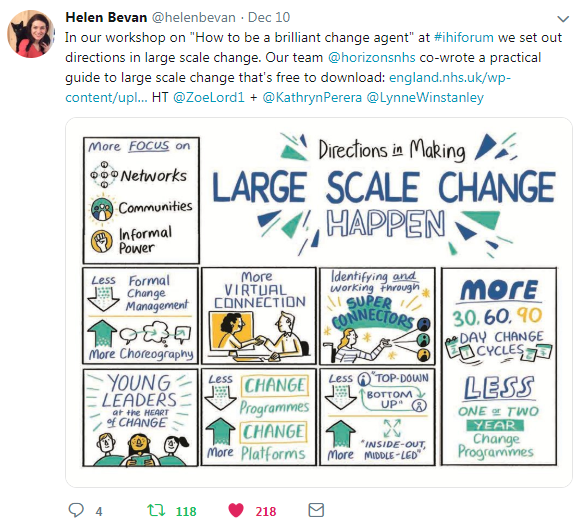Image resolution: width=579 pixels, height=526 pixels.
Task: Expand tweet options with the chevron arrow
Action: tap(563, 18)
